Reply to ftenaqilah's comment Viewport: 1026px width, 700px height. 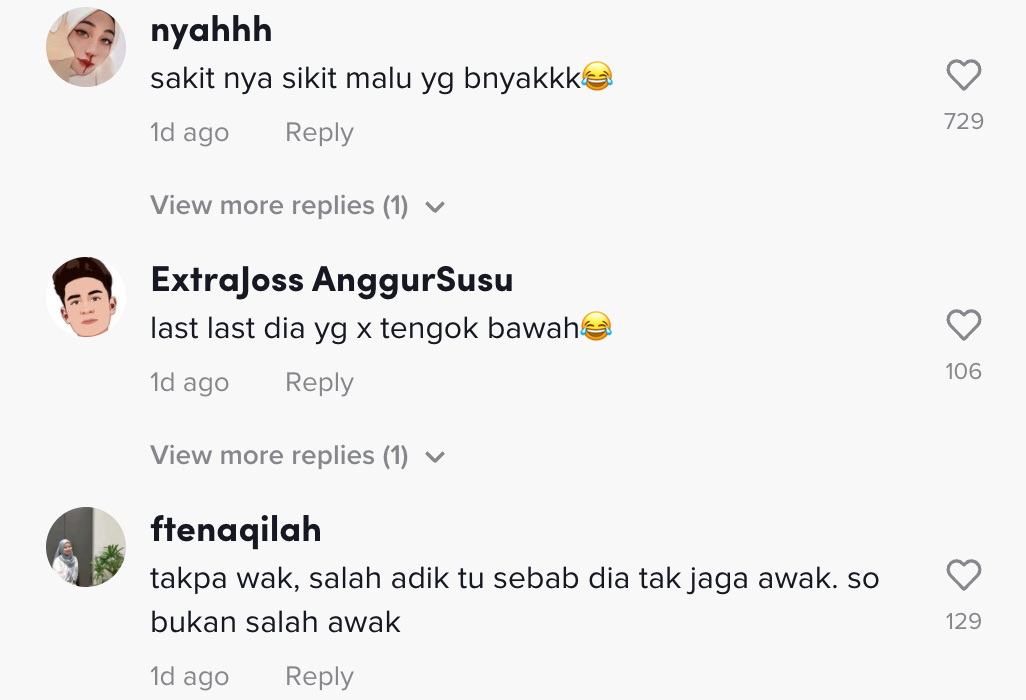[319, 676]
